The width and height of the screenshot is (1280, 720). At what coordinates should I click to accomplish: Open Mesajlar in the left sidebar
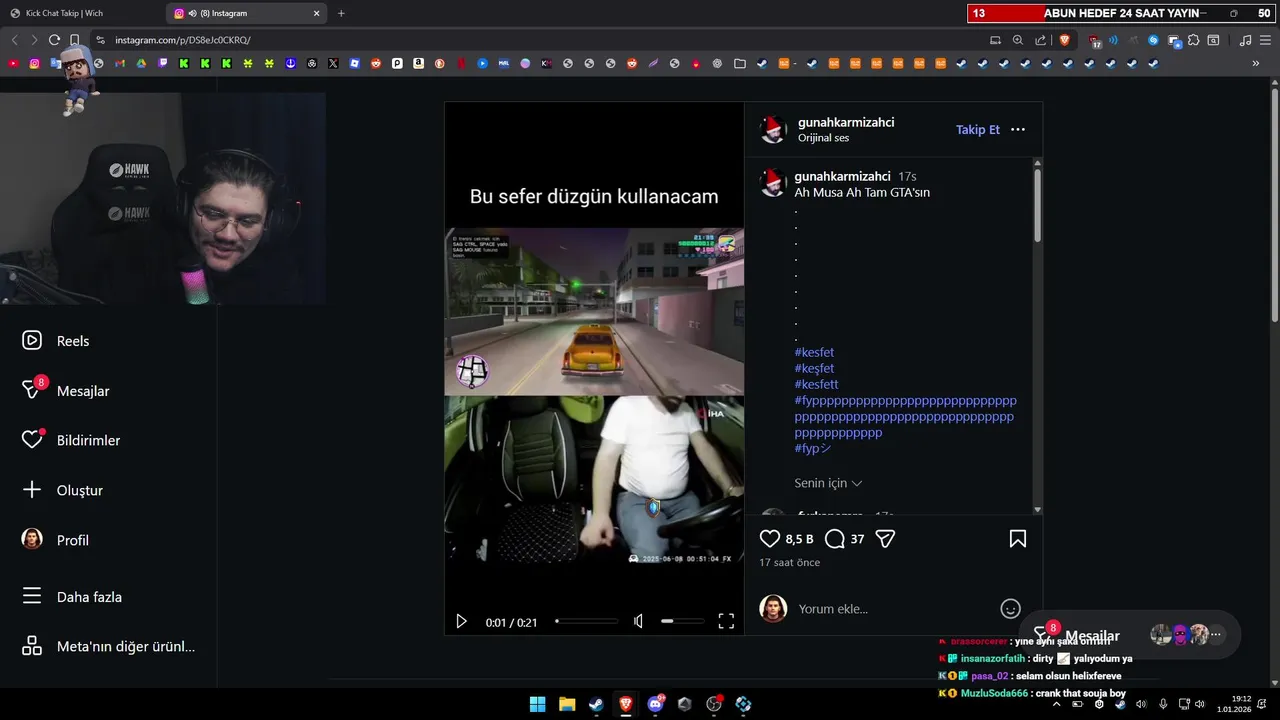pos(65,391)
